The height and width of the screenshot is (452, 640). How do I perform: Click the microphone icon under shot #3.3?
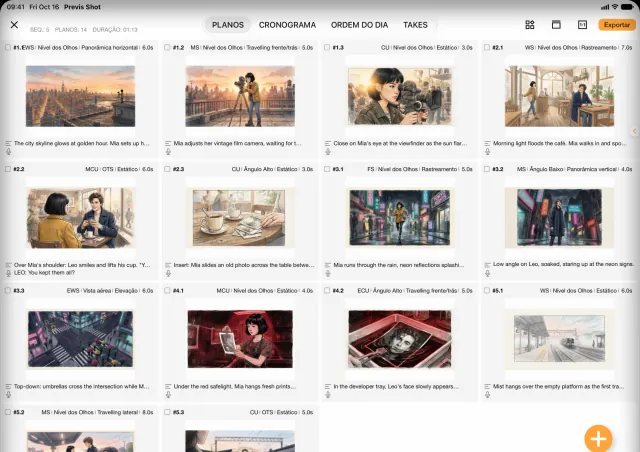tap(9, 395)
